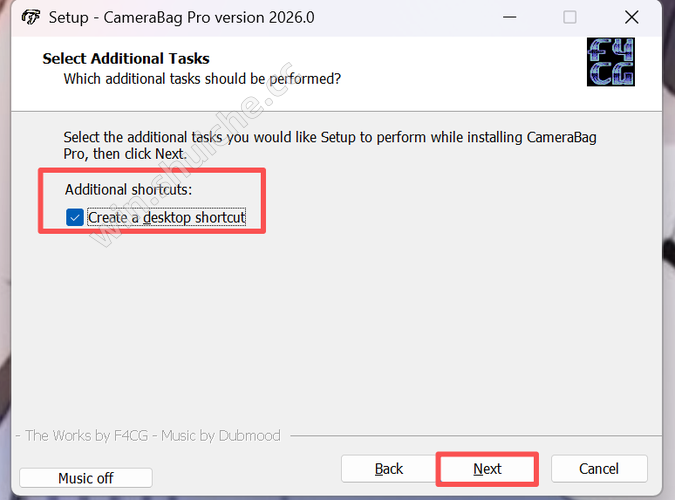Image resolution: width=675 pixels, height=500 pixels.
Task: Proceed by pressing Next
Action: tap(487, 468)
